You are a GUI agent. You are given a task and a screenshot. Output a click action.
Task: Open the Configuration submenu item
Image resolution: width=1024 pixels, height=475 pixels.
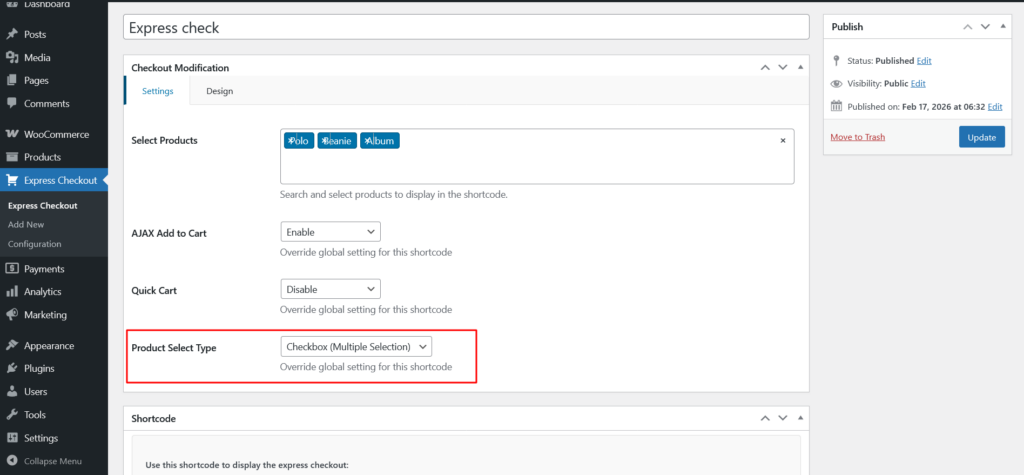coord(34,244)
